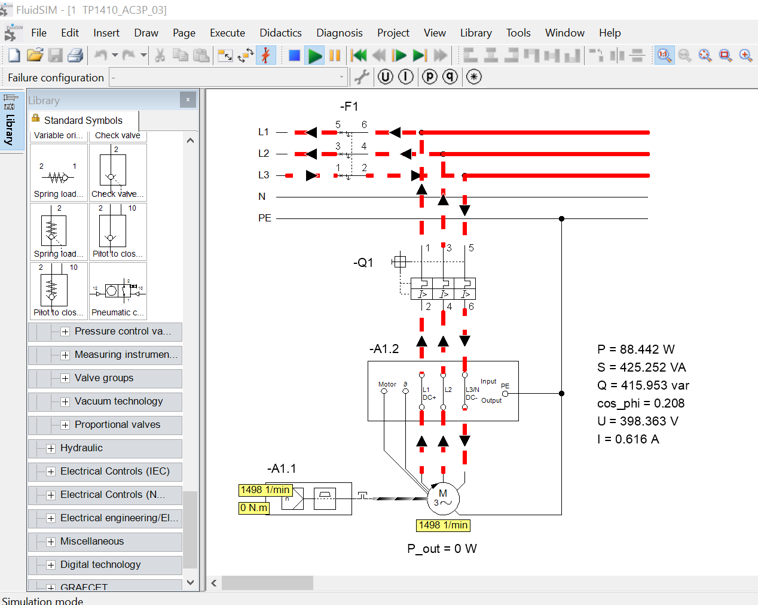Image resolution: width=758 pixels, height=605 pixels.
Task: Click the zoom by rectangle icon
Action: point(726,56)
